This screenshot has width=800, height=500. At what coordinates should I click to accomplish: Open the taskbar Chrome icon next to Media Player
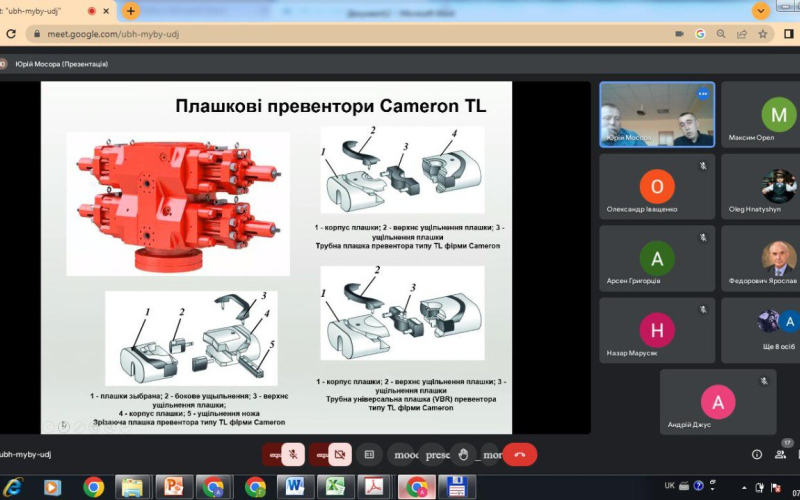[x=93, y=487]
